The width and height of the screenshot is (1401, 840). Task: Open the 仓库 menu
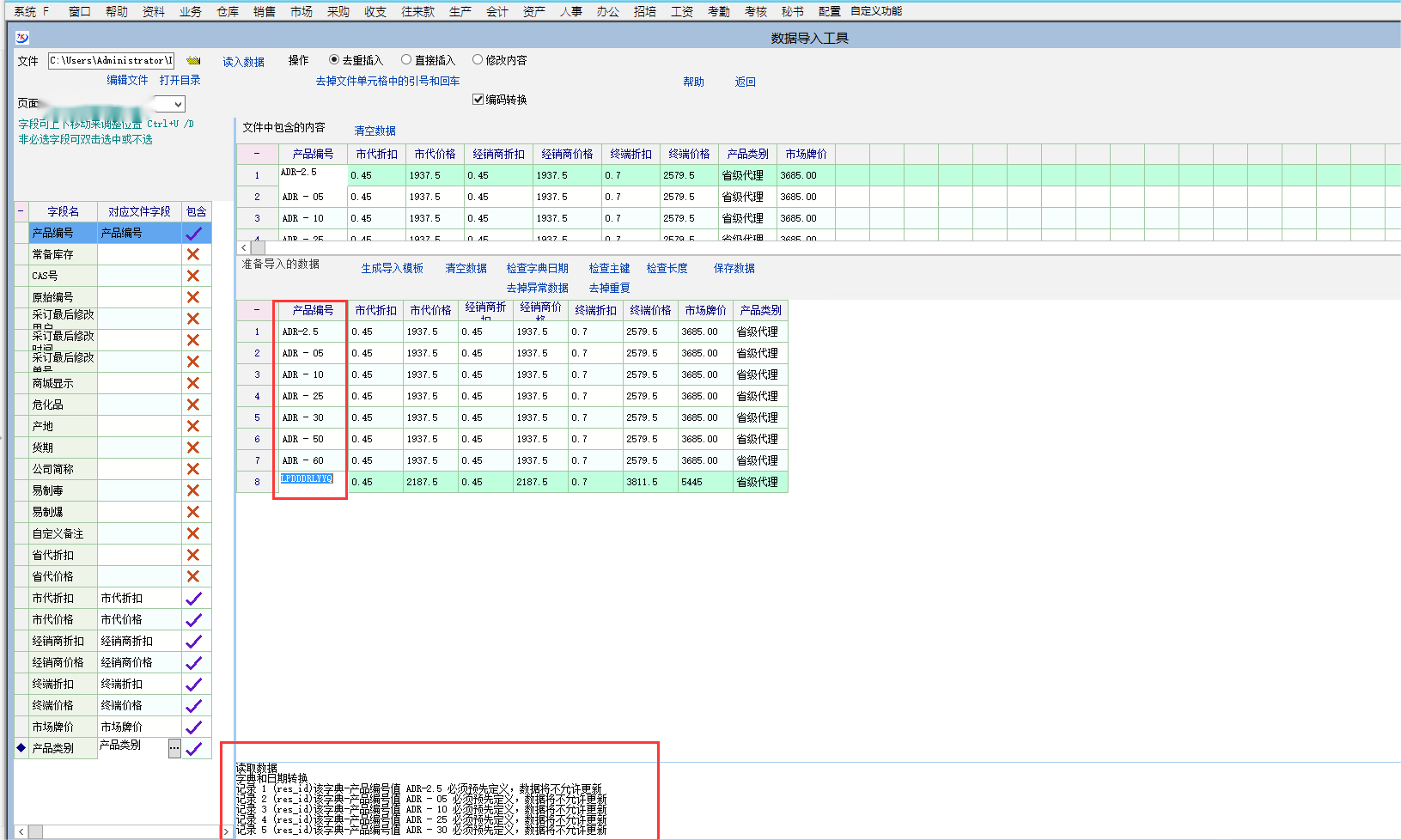(x=228, y=11)
